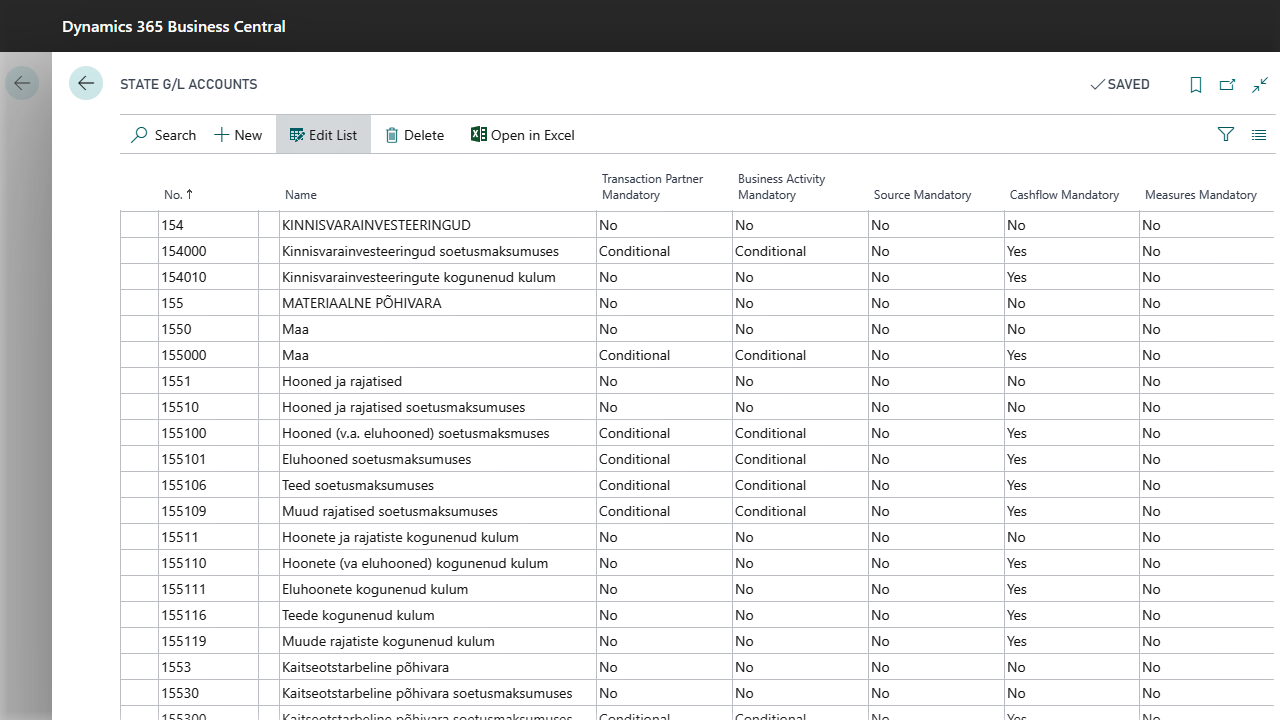Select account number 155101
This screenshot has width=1280, height=720.
tap(208, 459)
